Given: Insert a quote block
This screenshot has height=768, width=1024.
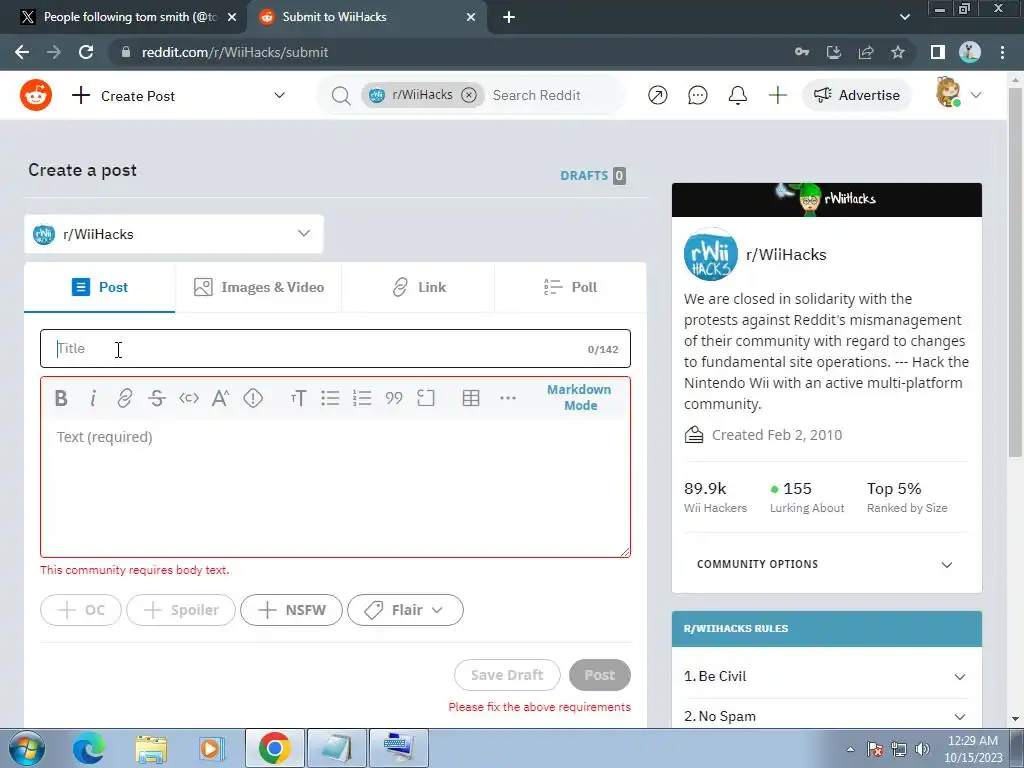Looking at the screenshot, I should [394, 398].
